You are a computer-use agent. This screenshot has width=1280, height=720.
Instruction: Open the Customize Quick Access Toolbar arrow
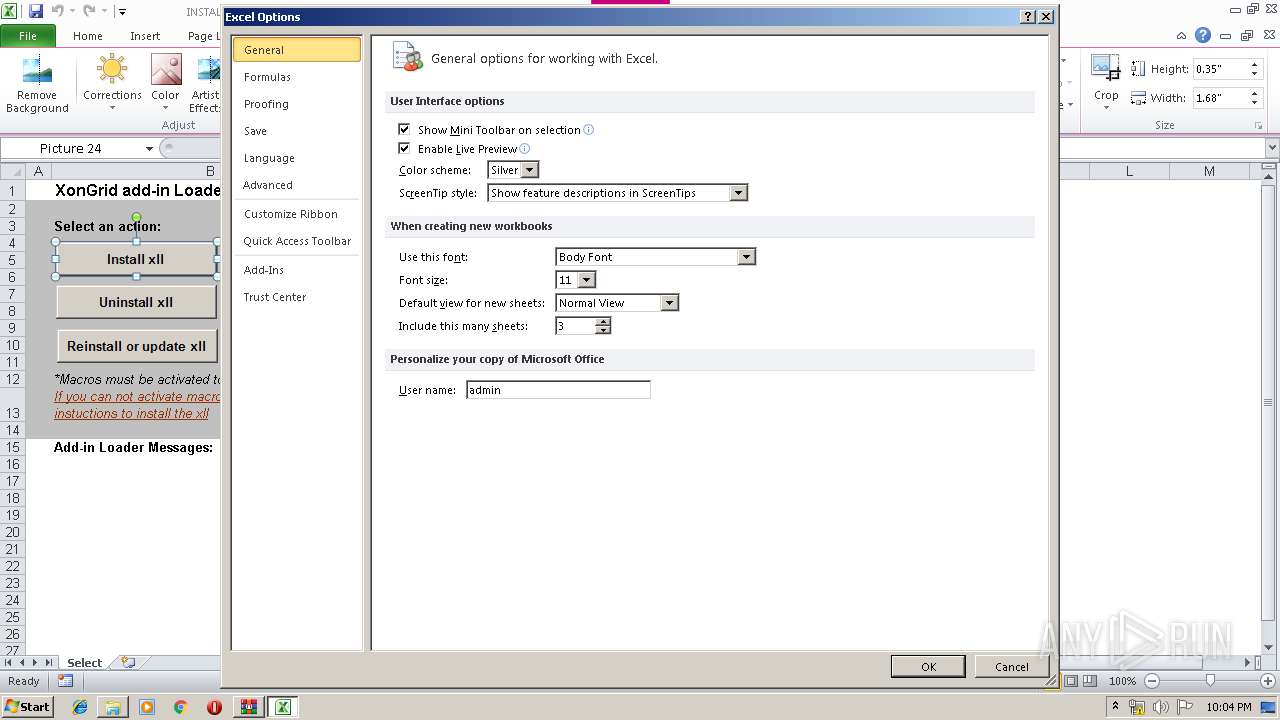[122, 12]
